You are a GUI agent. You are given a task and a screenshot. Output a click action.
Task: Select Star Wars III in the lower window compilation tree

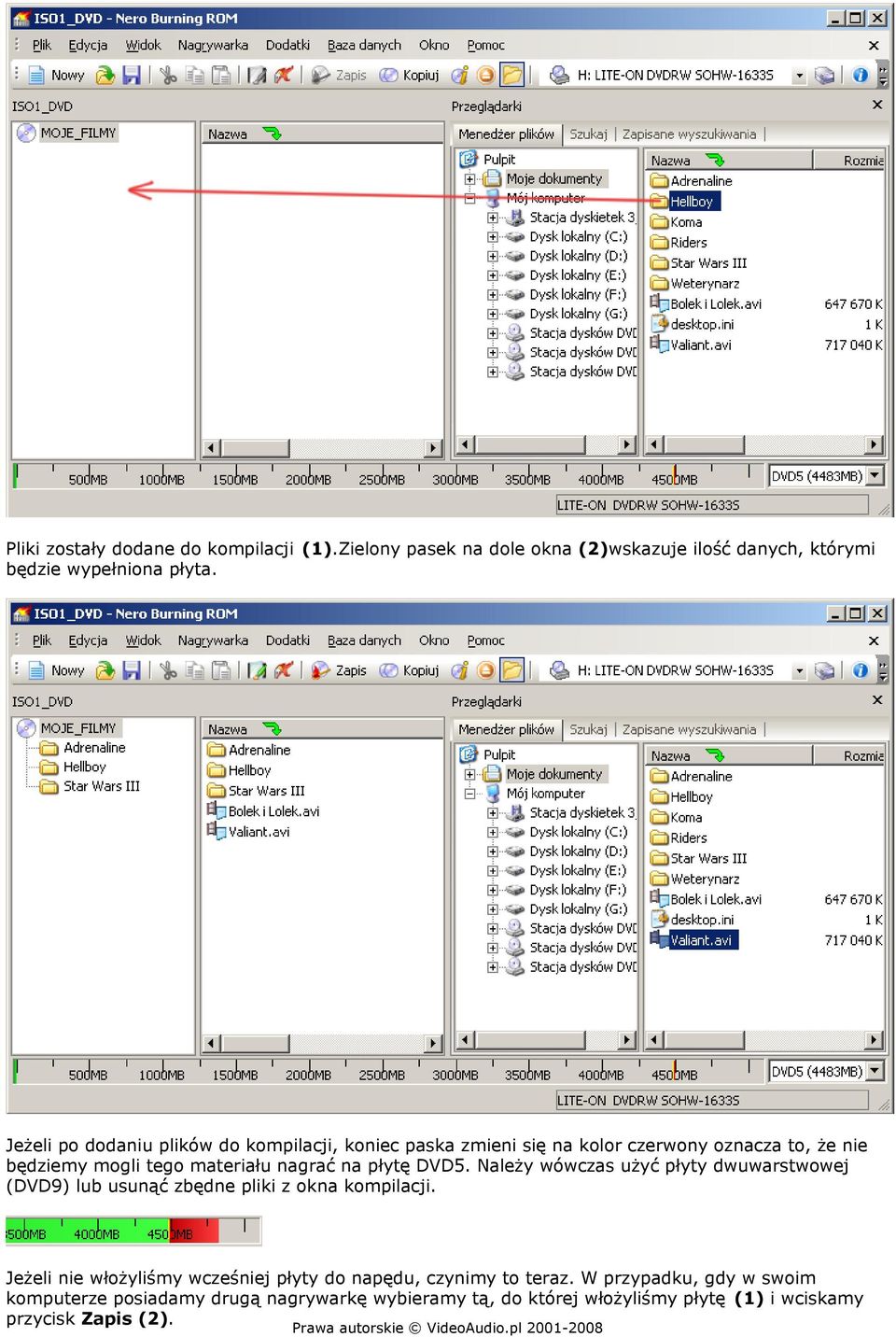(91, 786)
